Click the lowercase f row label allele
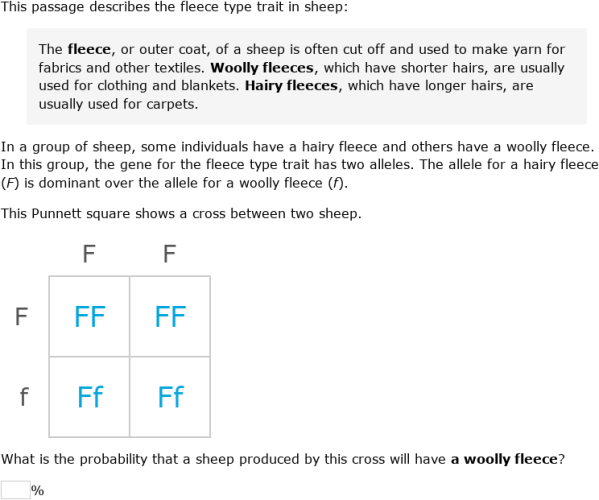599x500 pixels. coord(24,397)
